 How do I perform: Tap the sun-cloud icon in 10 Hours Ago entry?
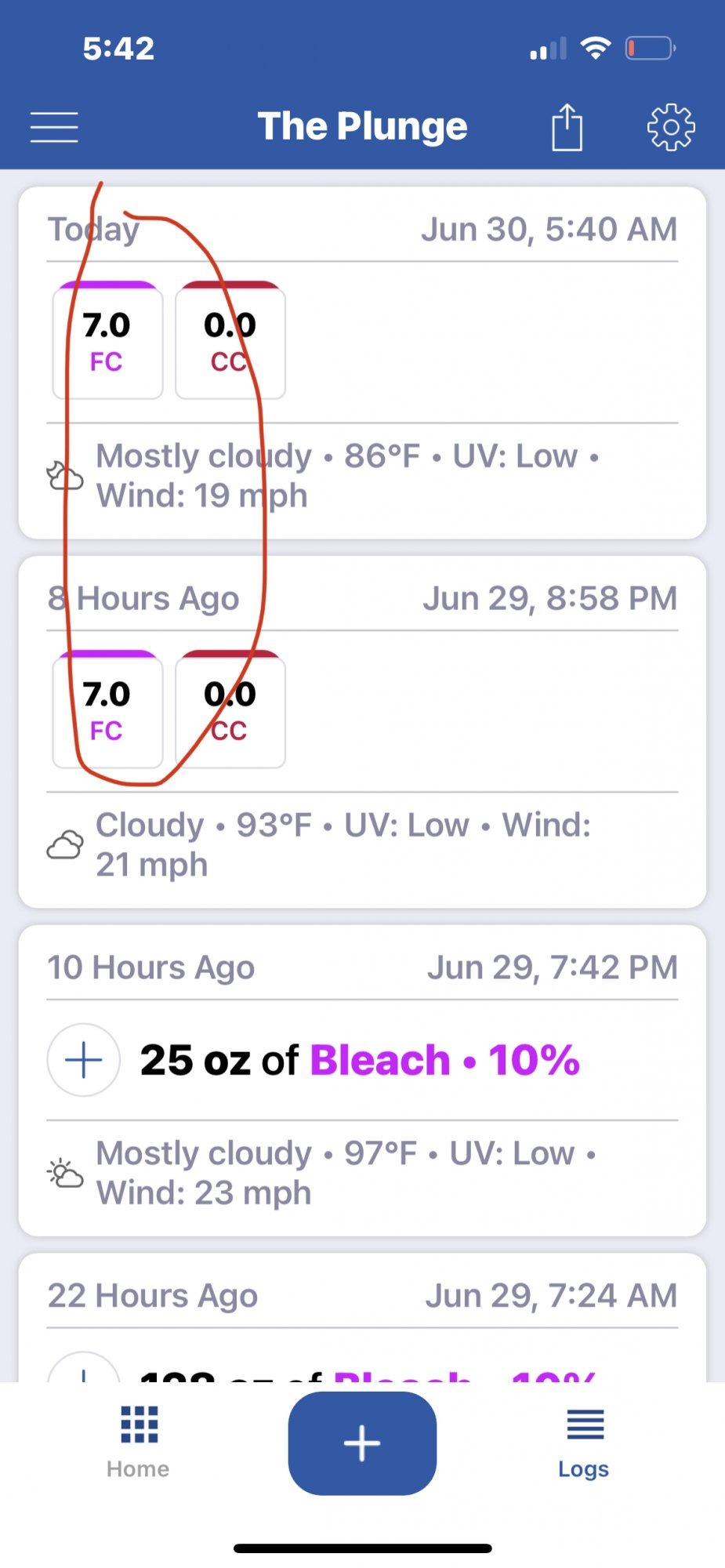(65, 1173)
